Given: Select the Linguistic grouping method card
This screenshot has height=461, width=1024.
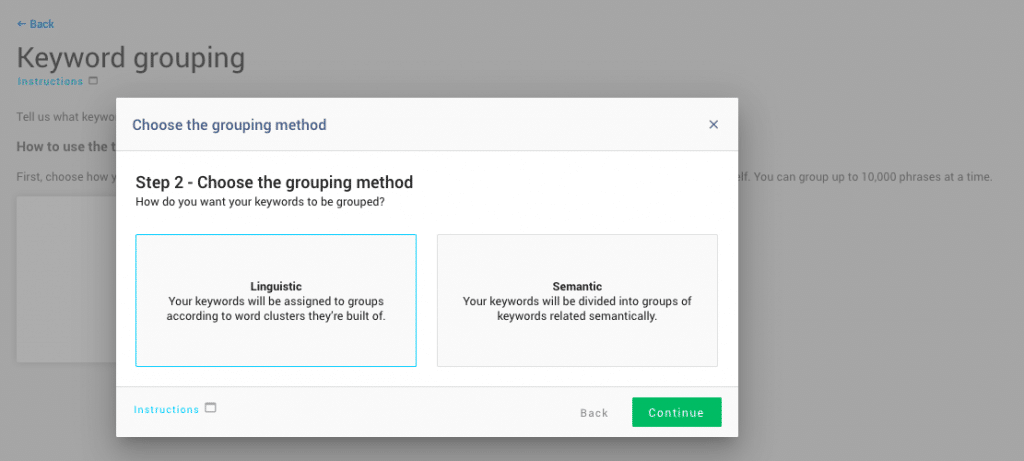Looking at the screenshot, I should tap(276, 300).
